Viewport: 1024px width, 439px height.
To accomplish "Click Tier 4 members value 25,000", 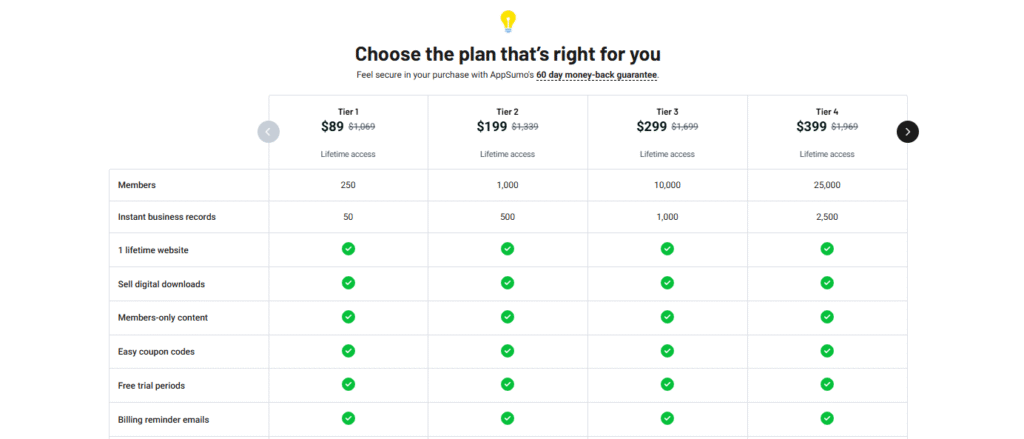I will point(827,186).
